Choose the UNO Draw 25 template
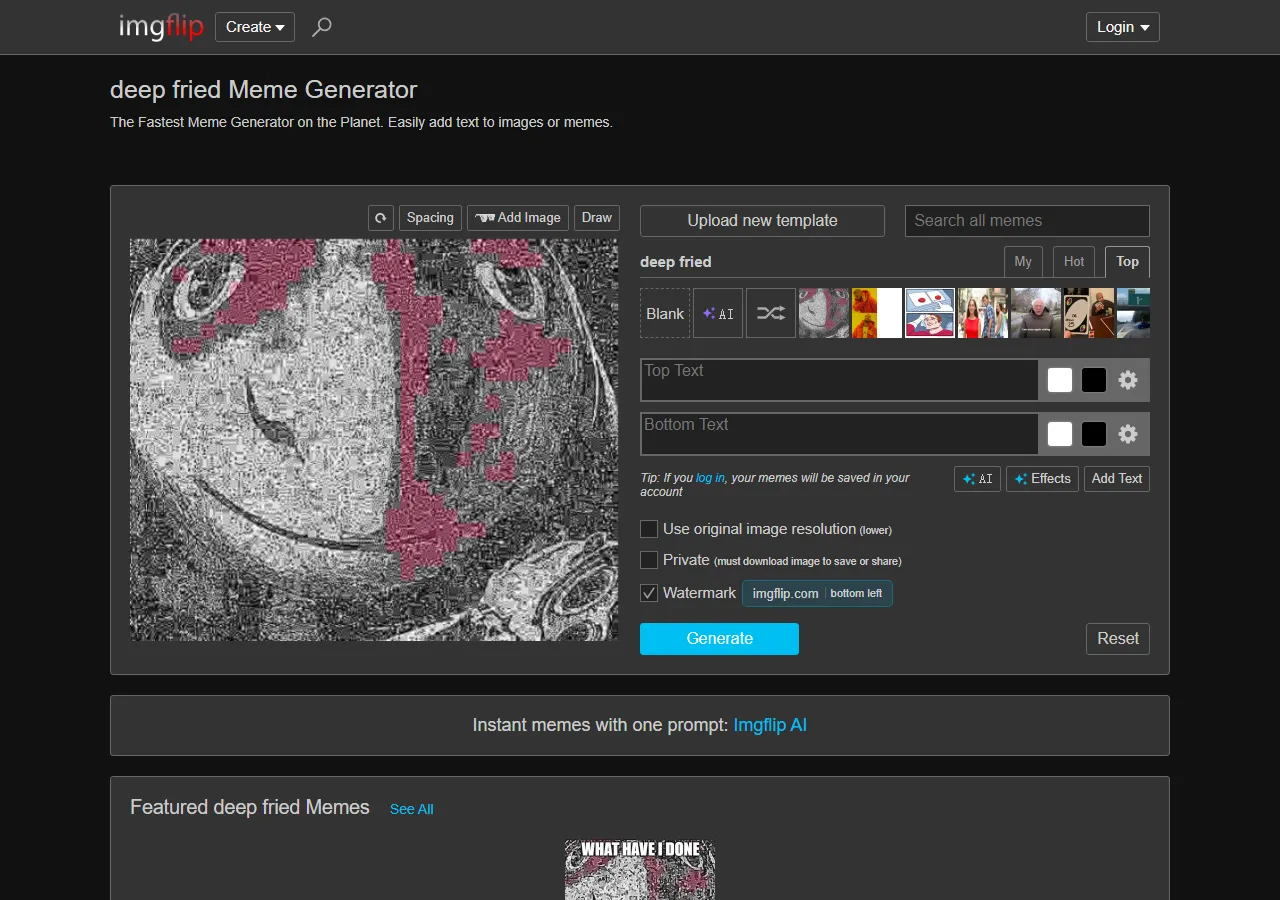Screen dimensions: 1280x900 (x=1089, y=313)
